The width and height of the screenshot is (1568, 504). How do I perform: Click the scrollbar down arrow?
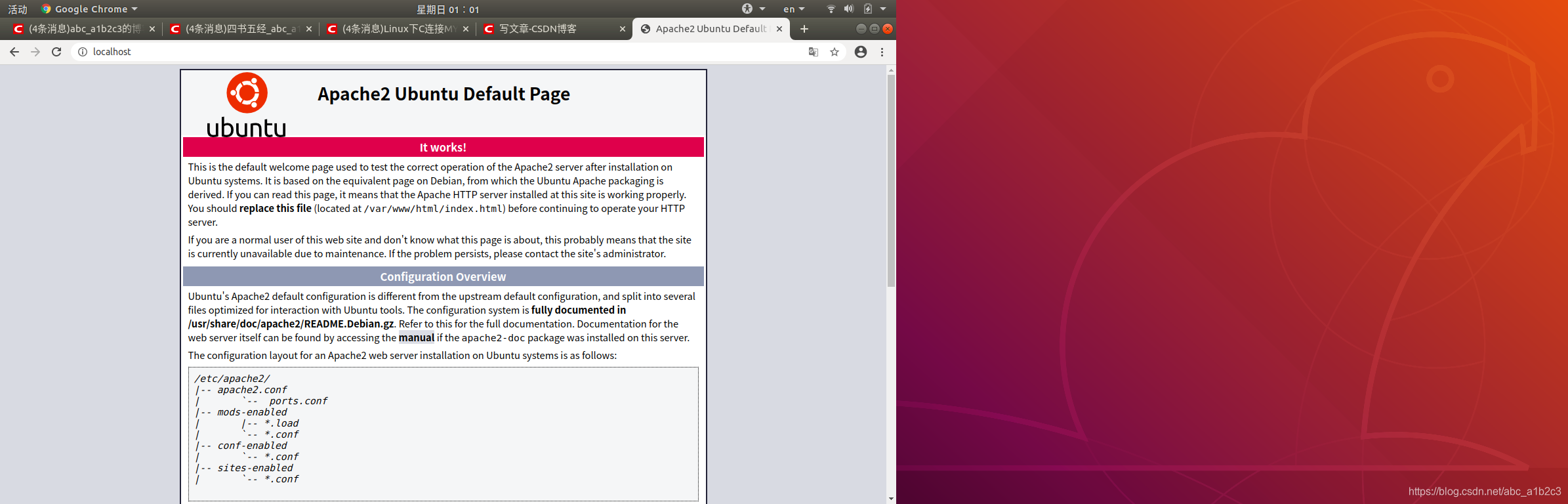pos(891,499)
